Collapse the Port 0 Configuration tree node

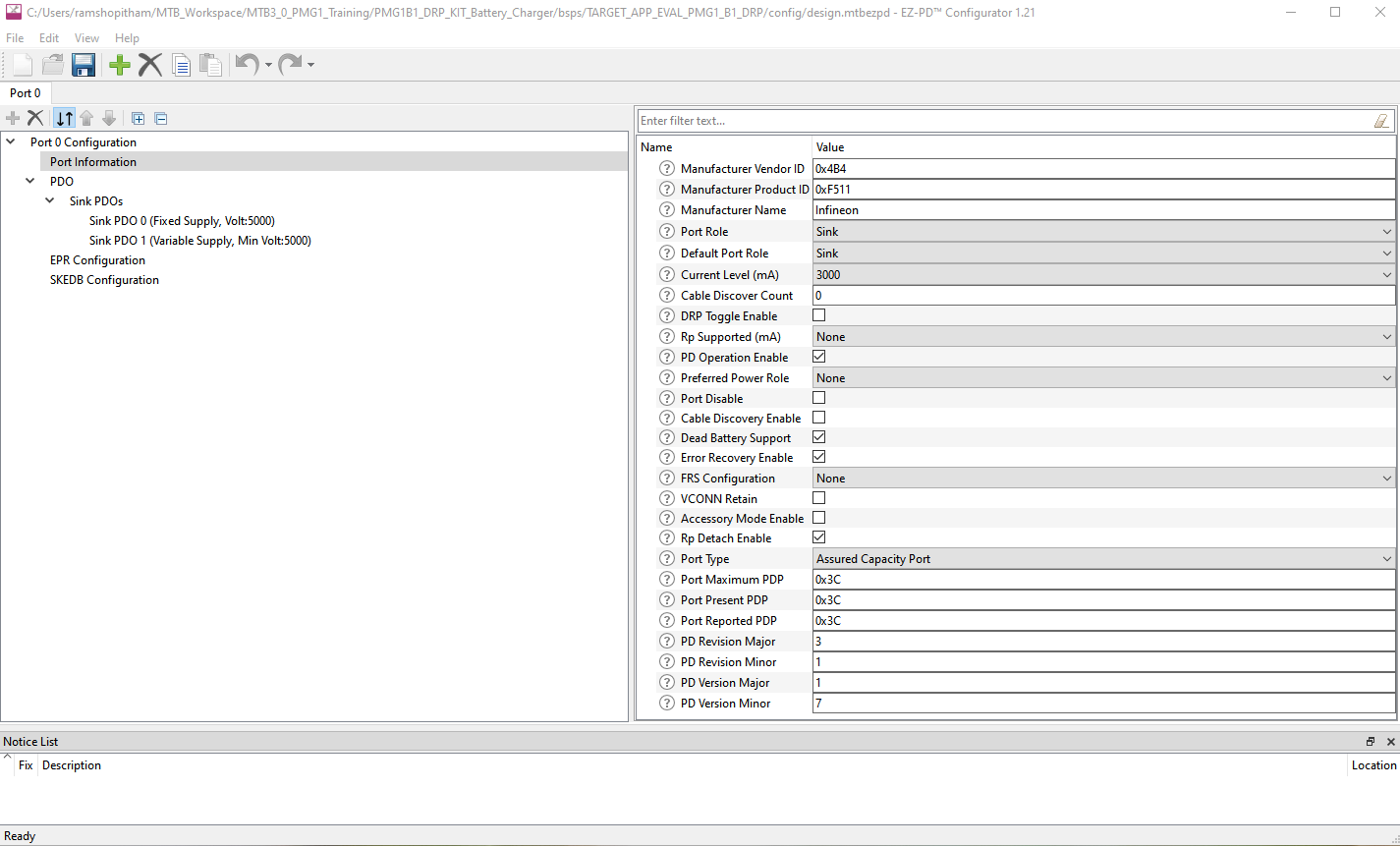(x=11, y=142)
